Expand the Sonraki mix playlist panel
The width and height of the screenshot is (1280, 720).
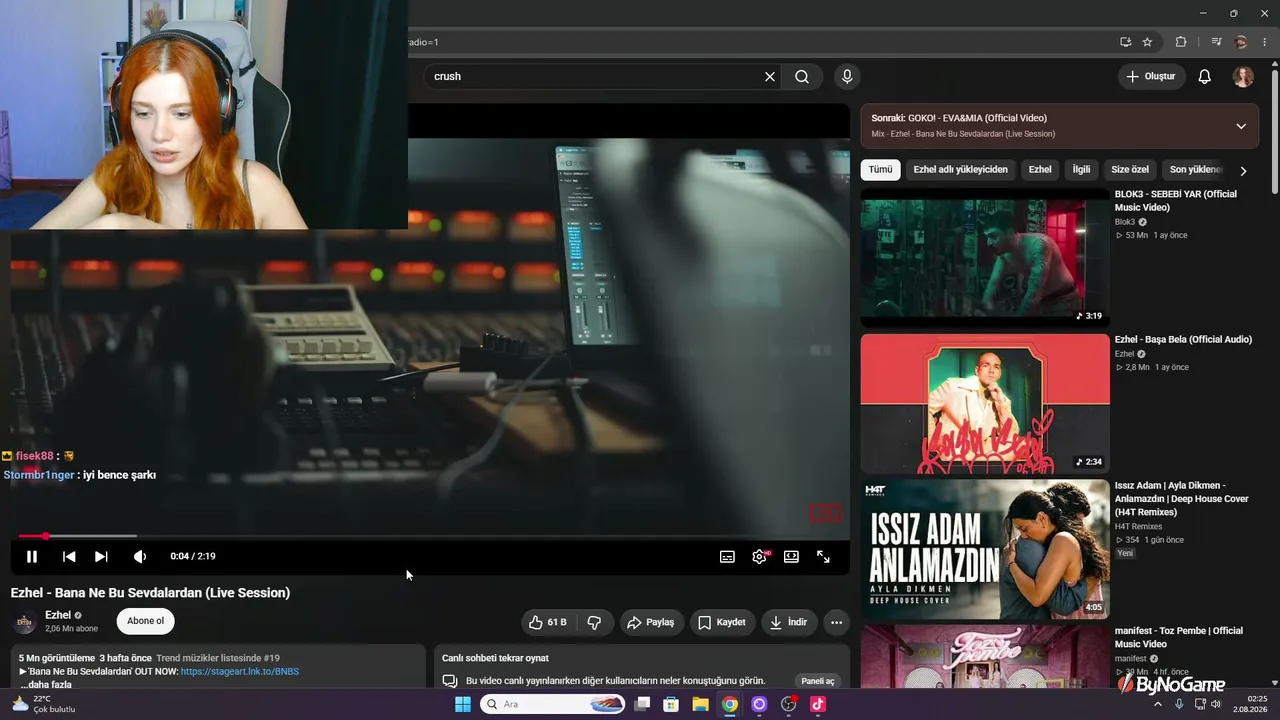tap(1241, 126)
